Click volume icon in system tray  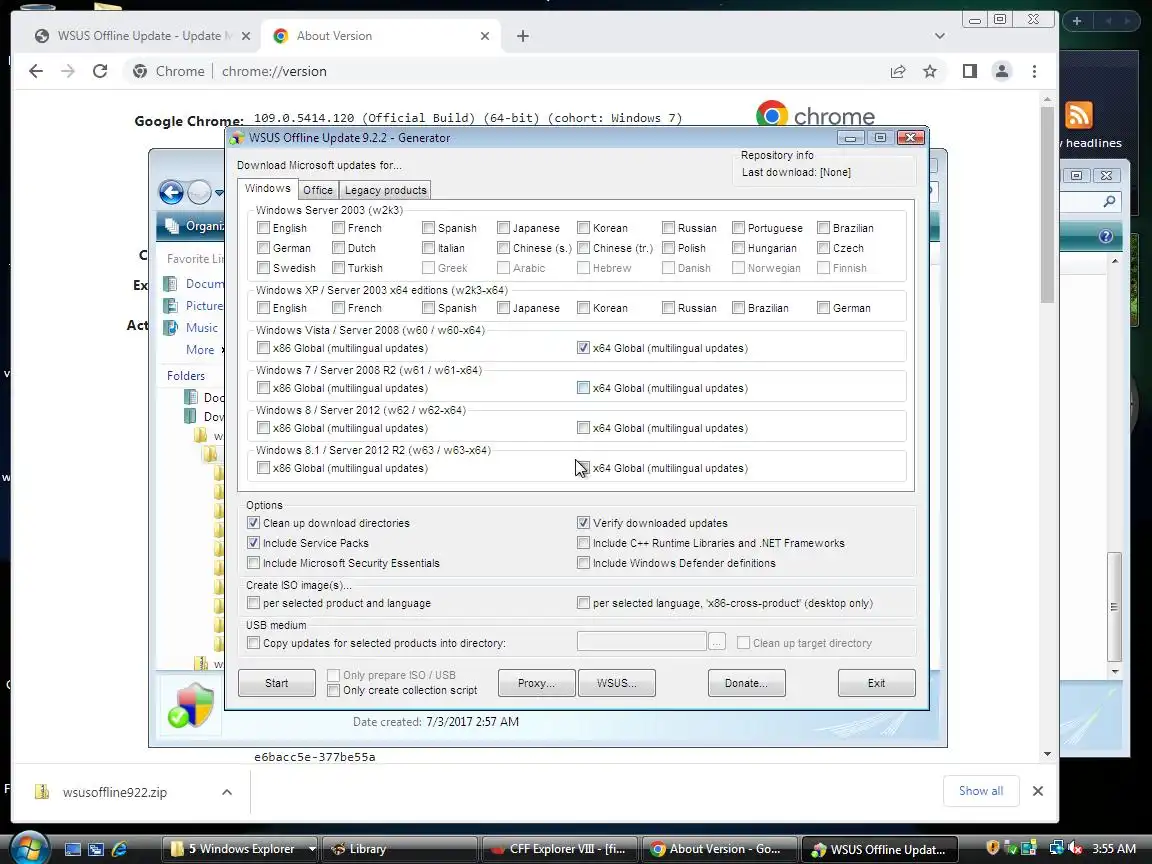pyautogui.click(x=1075, y=848)
